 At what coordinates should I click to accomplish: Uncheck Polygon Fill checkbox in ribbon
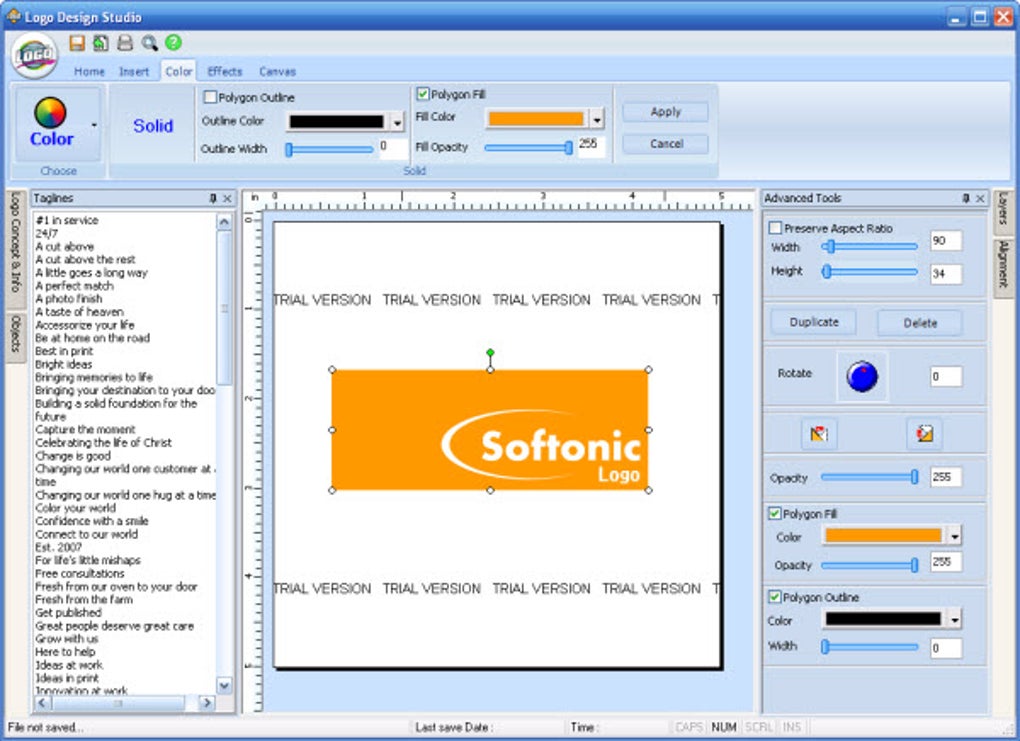(x=423, y=94)
